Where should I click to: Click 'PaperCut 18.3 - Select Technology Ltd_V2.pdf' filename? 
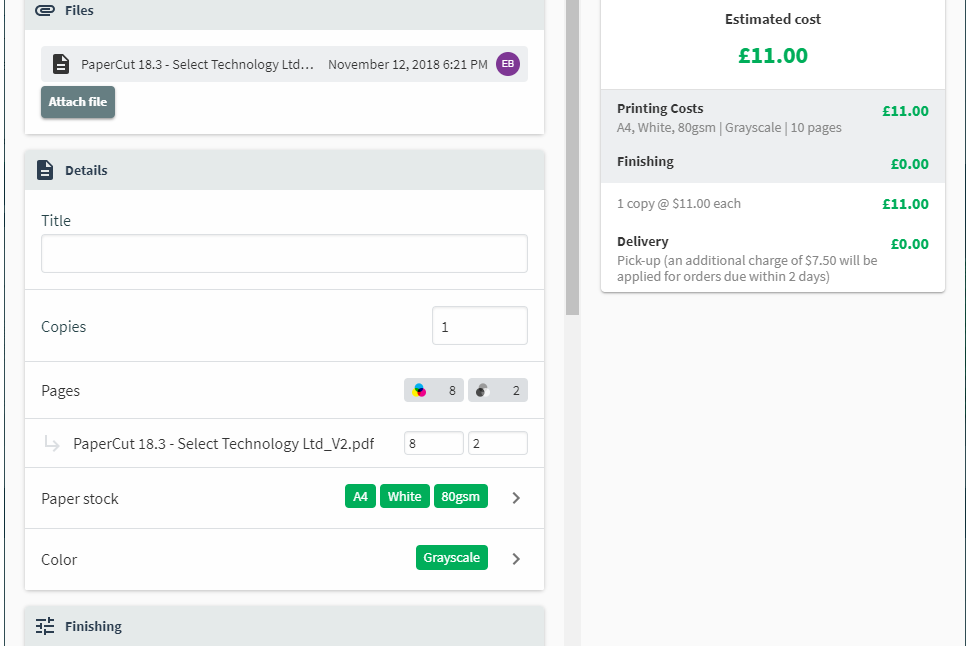click(224, 444)
